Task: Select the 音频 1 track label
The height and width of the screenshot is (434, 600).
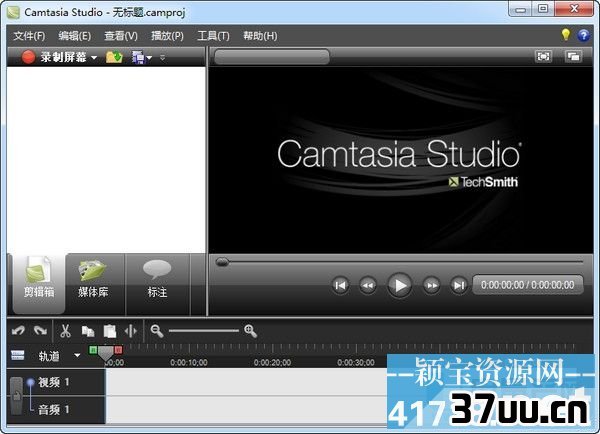Action: click(x=54, y=410)
